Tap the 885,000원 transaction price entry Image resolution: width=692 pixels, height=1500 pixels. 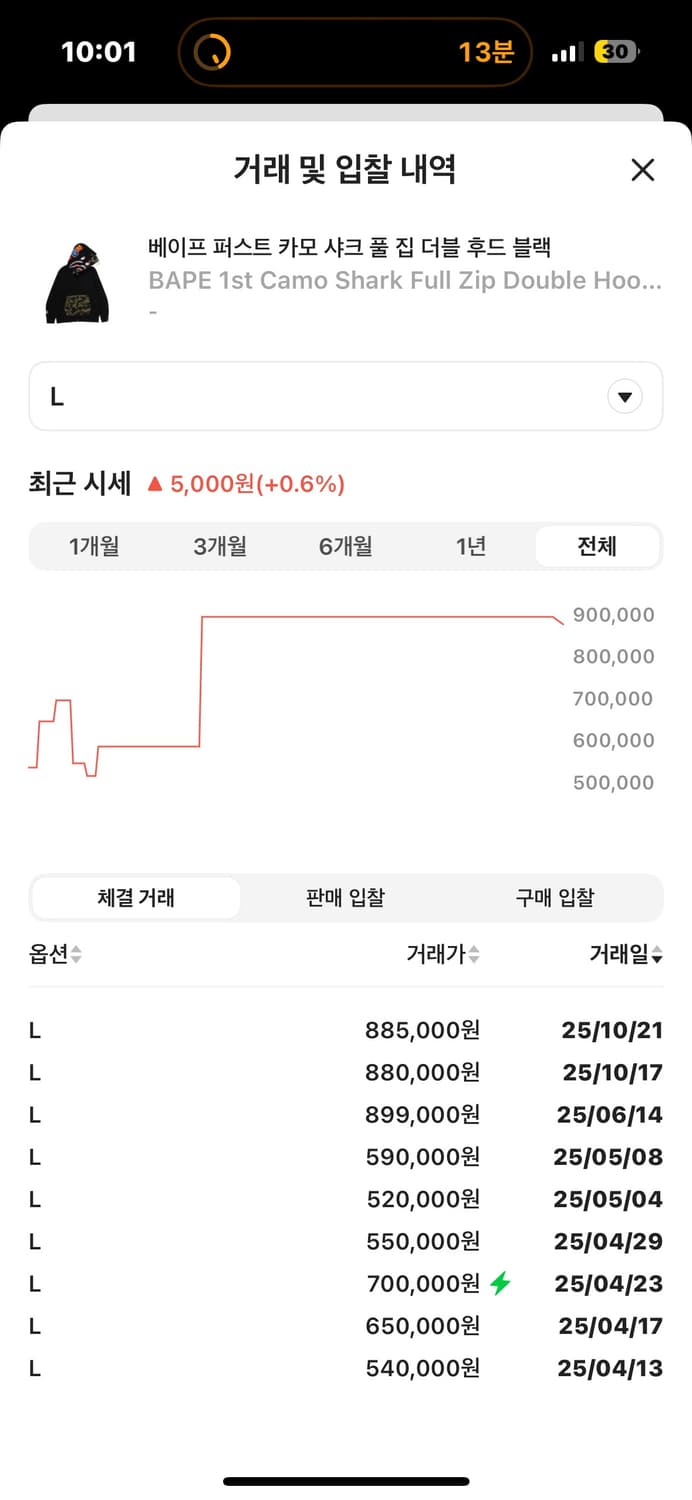click(x=421, y=1029)
